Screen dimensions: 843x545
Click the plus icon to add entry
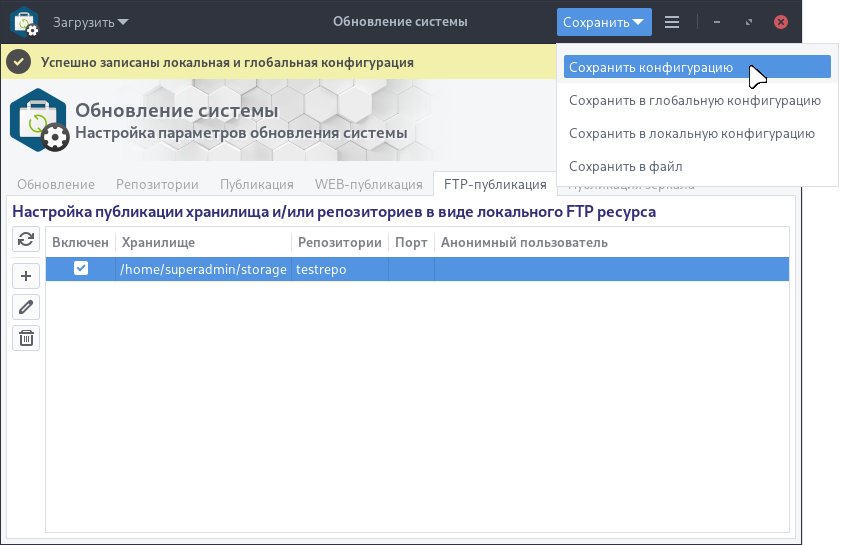[x=26, y=276]
